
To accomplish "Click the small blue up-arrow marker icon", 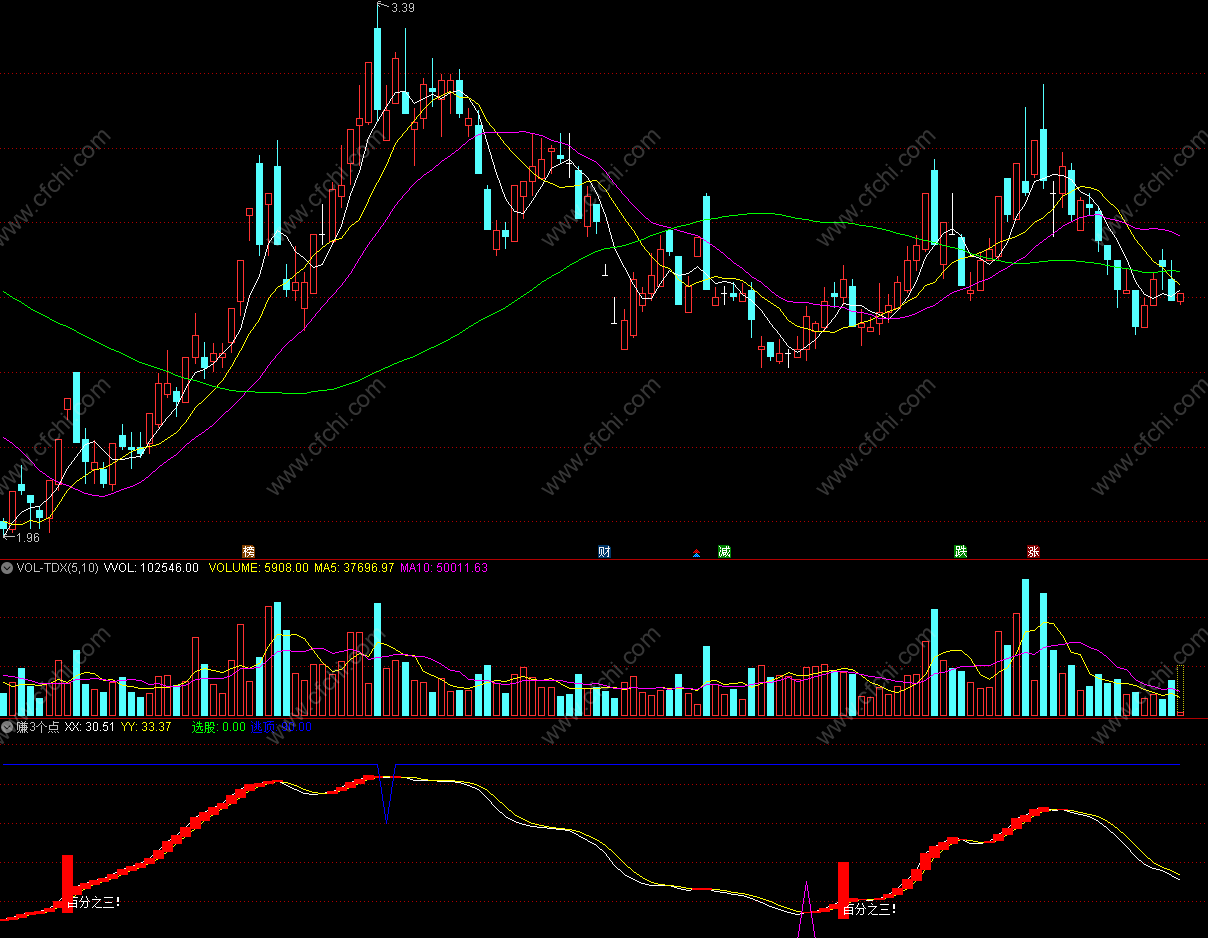I will [697, 552].
